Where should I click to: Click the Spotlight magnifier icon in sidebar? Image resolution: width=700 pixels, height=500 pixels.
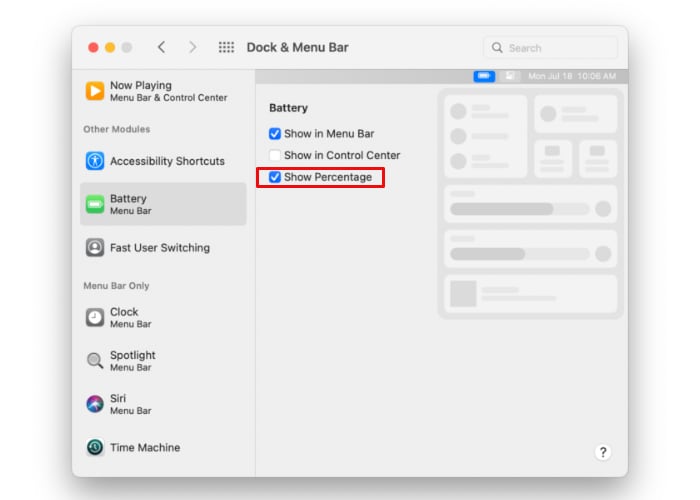click(x=95, y=360)
